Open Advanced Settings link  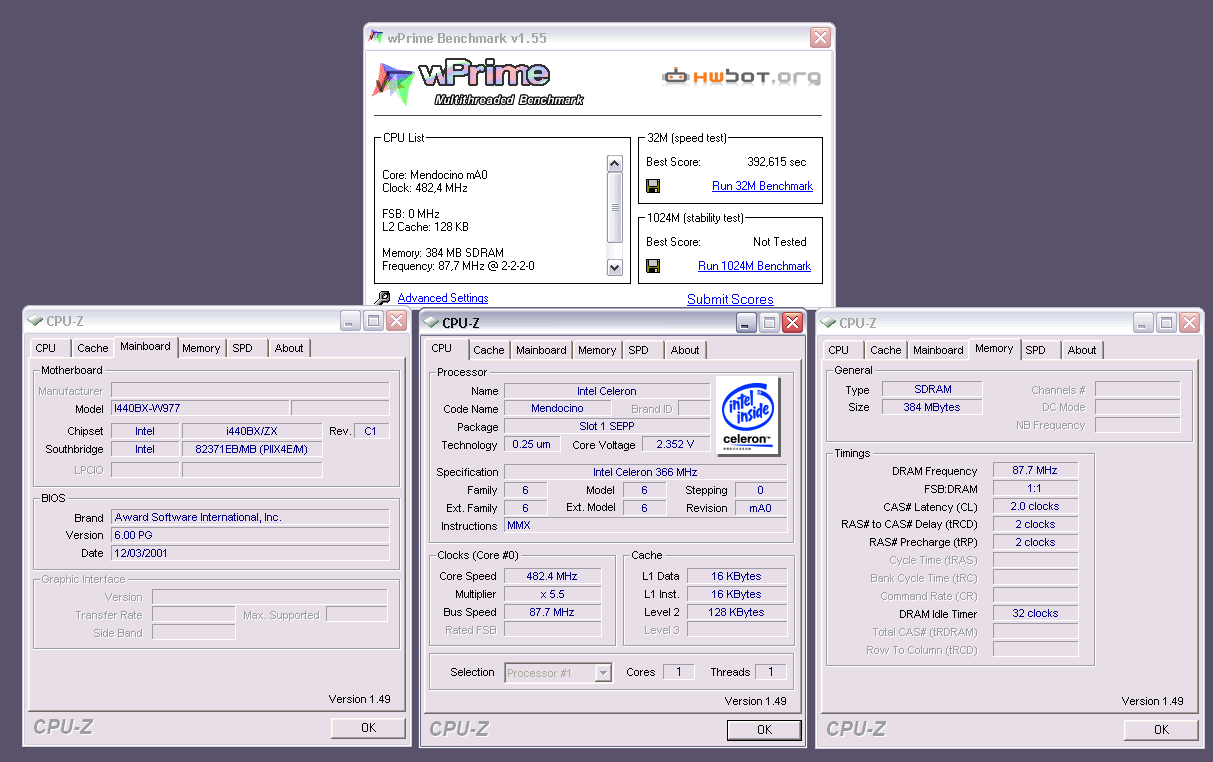coord(443,298)
